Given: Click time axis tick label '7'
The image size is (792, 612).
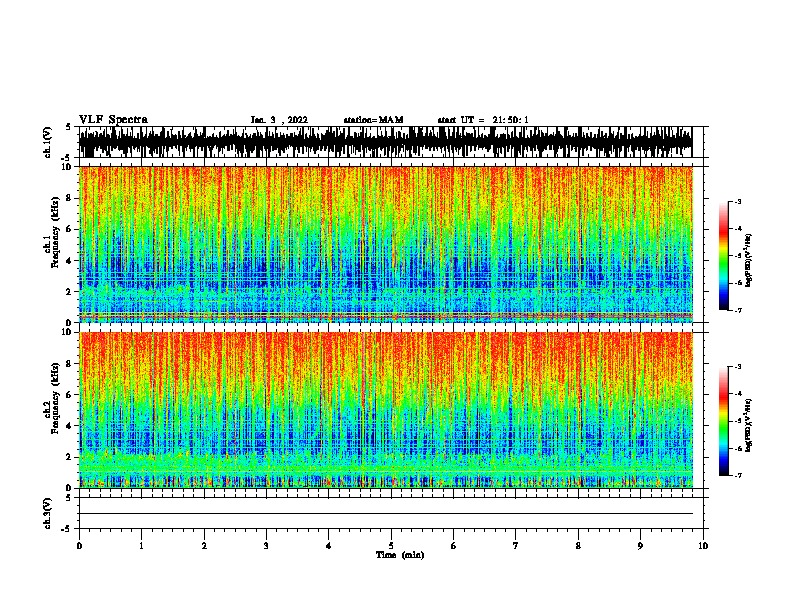Looking at the screenshot, I should (x=516, y=546).
